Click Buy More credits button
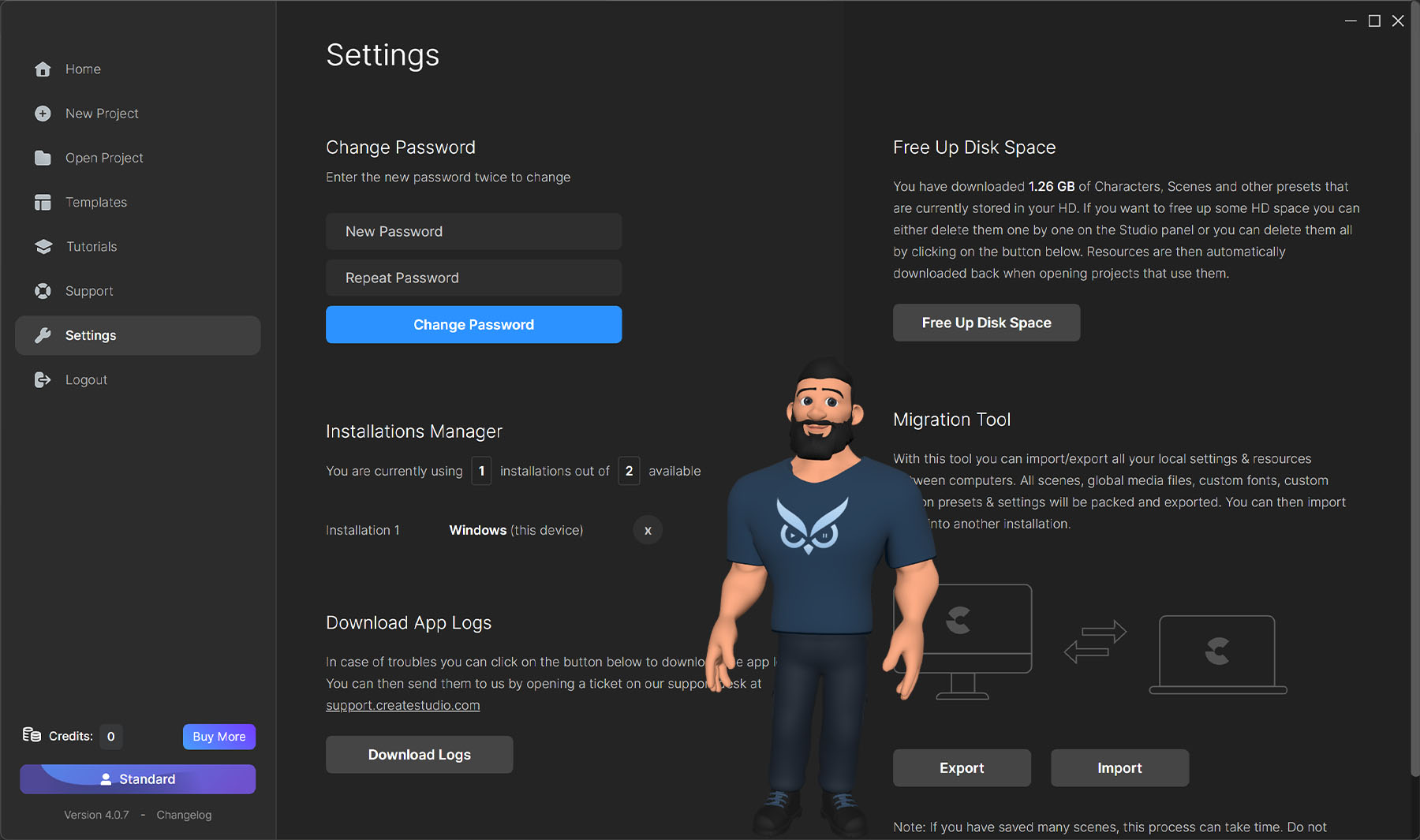Screen dimensions: 1420x840 pos(219,737)
